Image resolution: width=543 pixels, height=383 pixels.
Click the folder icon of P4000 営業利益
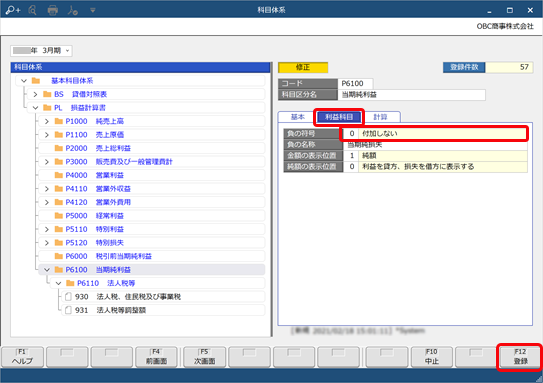coord(59,175)
